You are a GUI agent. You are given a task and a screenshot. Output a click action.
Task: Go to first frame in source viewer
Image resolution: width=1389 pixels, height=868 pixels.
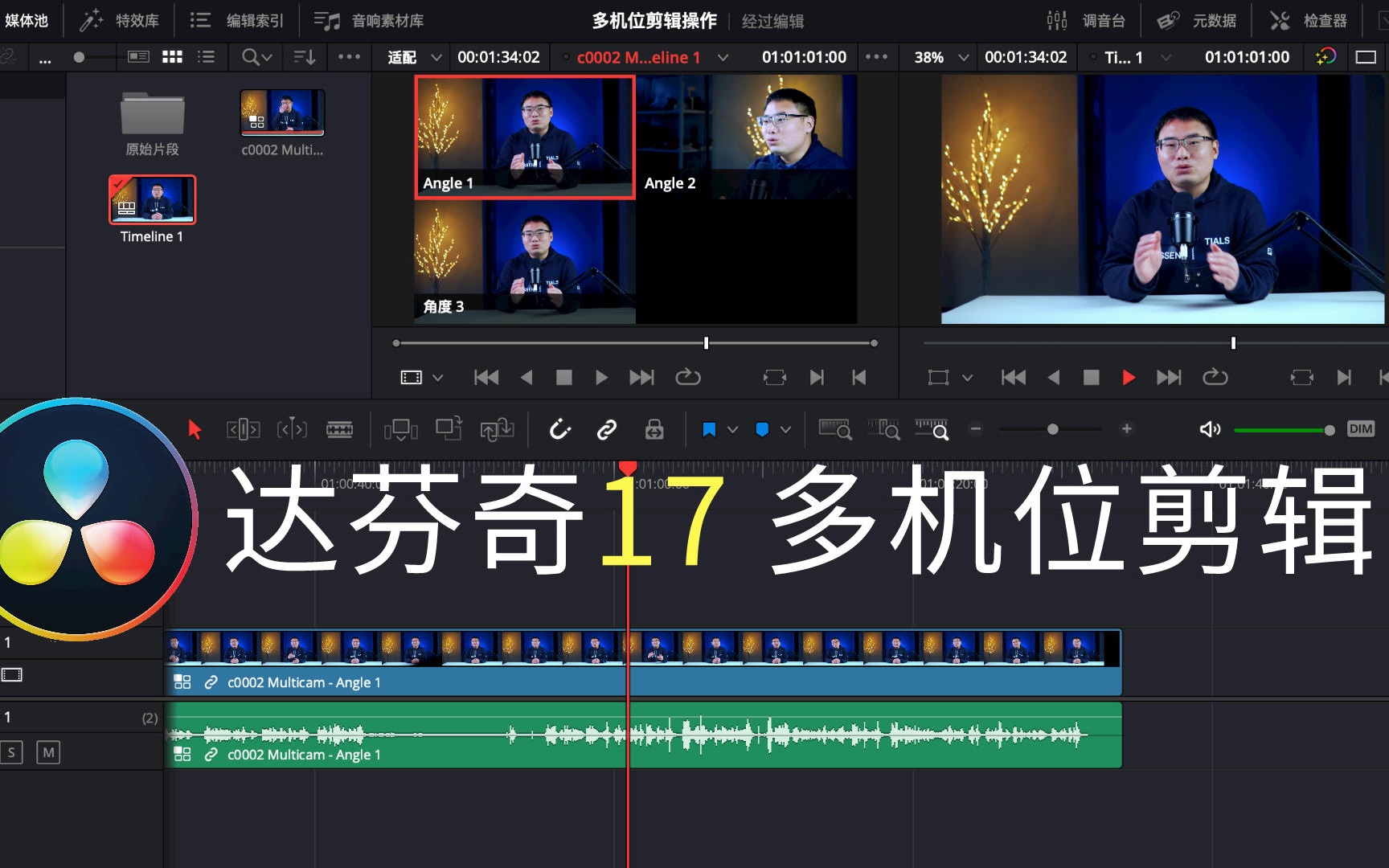[x=486, y=378]
